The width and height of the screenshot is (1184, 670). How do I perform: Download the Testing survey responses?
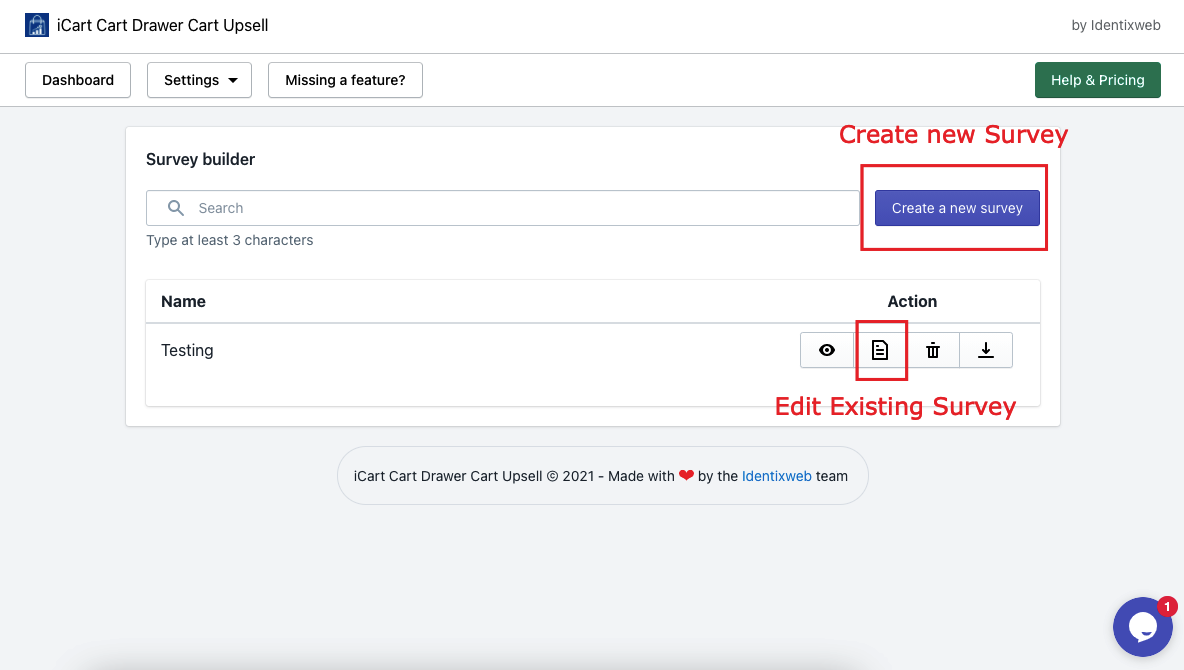[986, 350]
